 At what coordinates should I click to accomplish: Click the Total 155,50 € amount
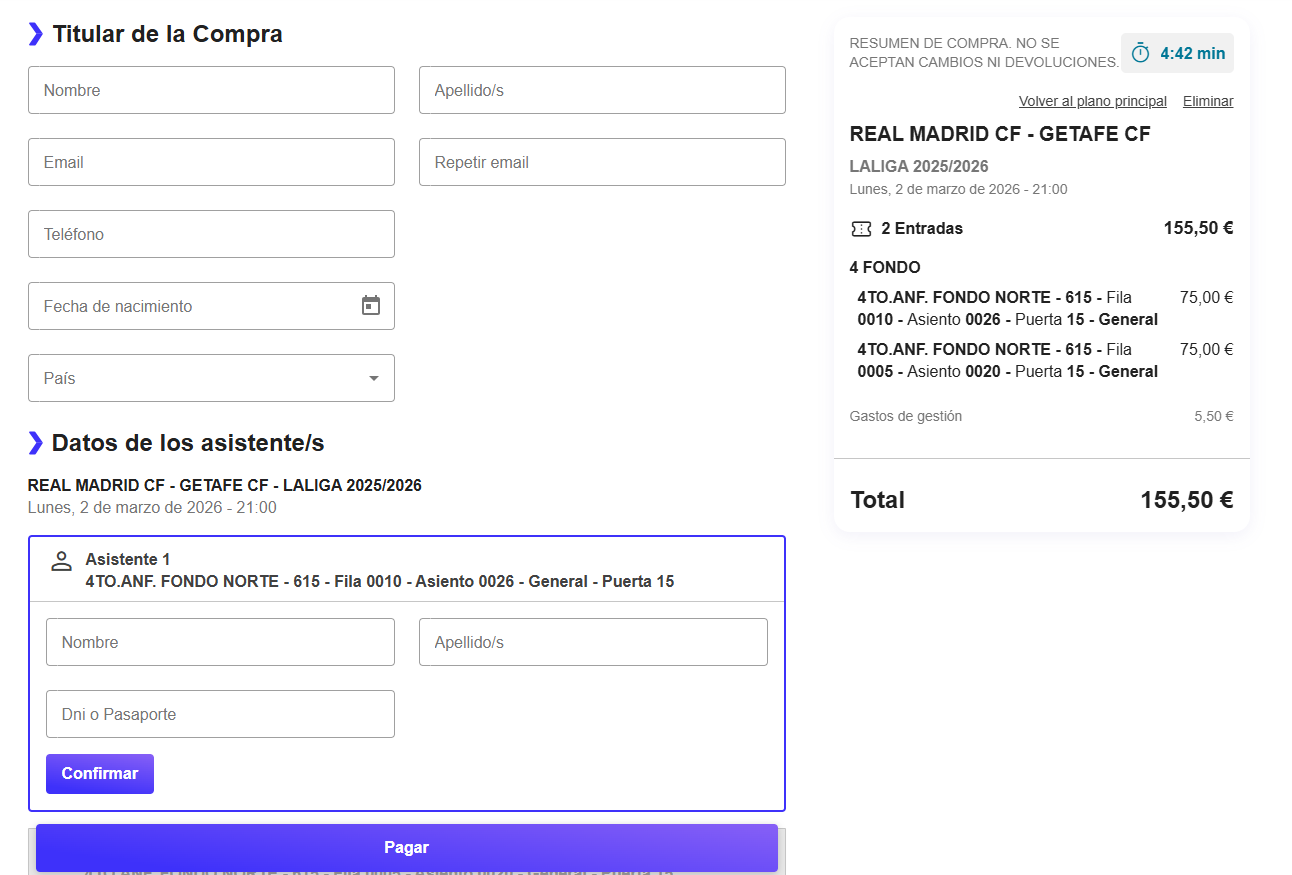click(1187, 500)
